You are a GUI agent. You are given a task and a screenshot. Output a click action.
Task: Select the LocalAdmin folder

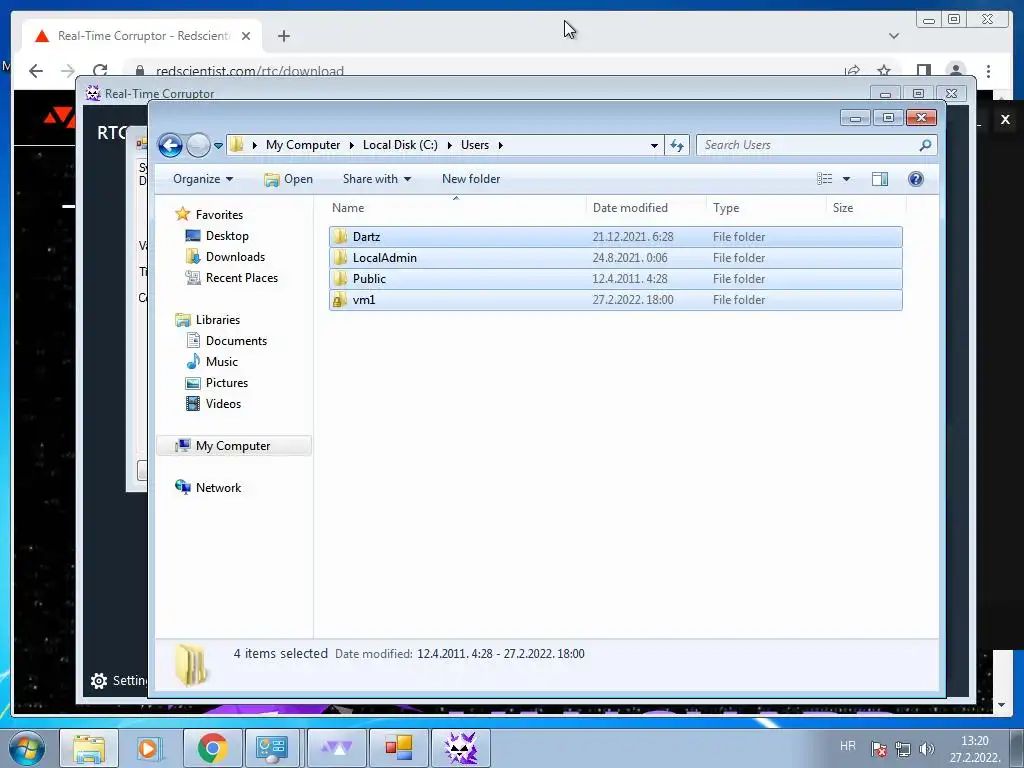click(616, 257)
